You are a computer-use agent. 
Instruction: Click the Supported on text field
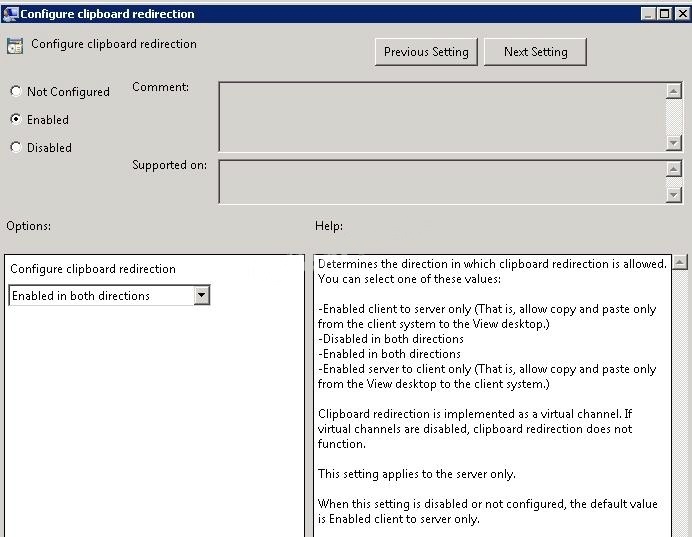442,182
